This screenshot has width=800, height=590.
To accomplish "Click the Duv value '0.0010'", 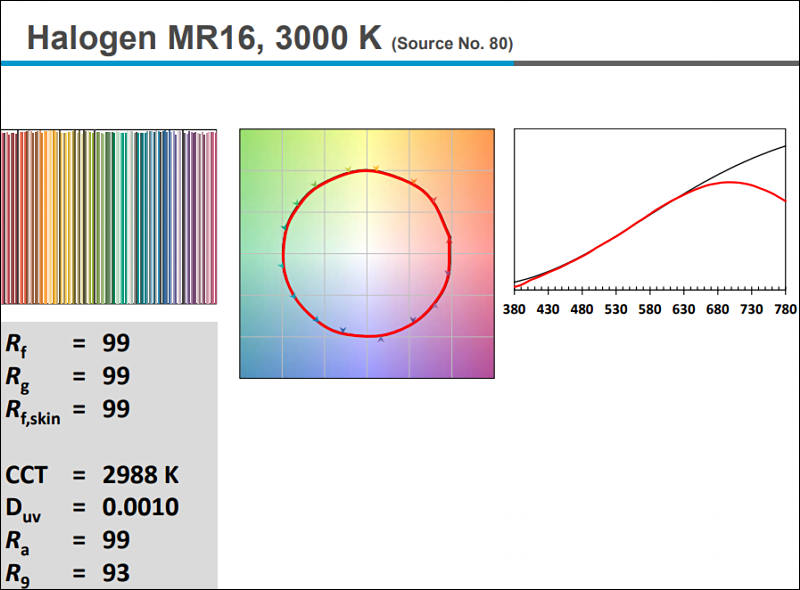I will (x=140, y=507).
